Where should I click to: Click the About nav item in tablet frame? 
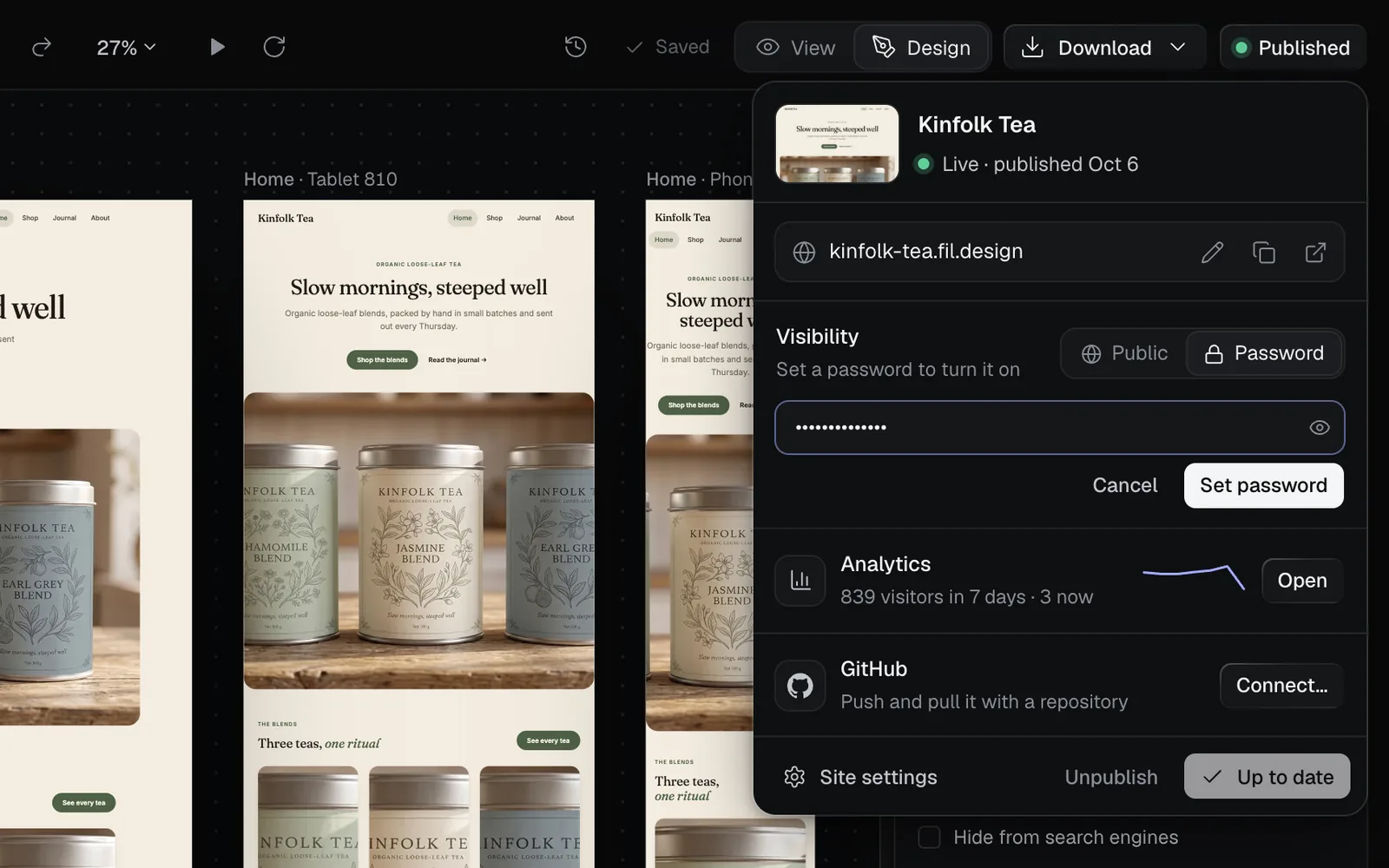564,218
